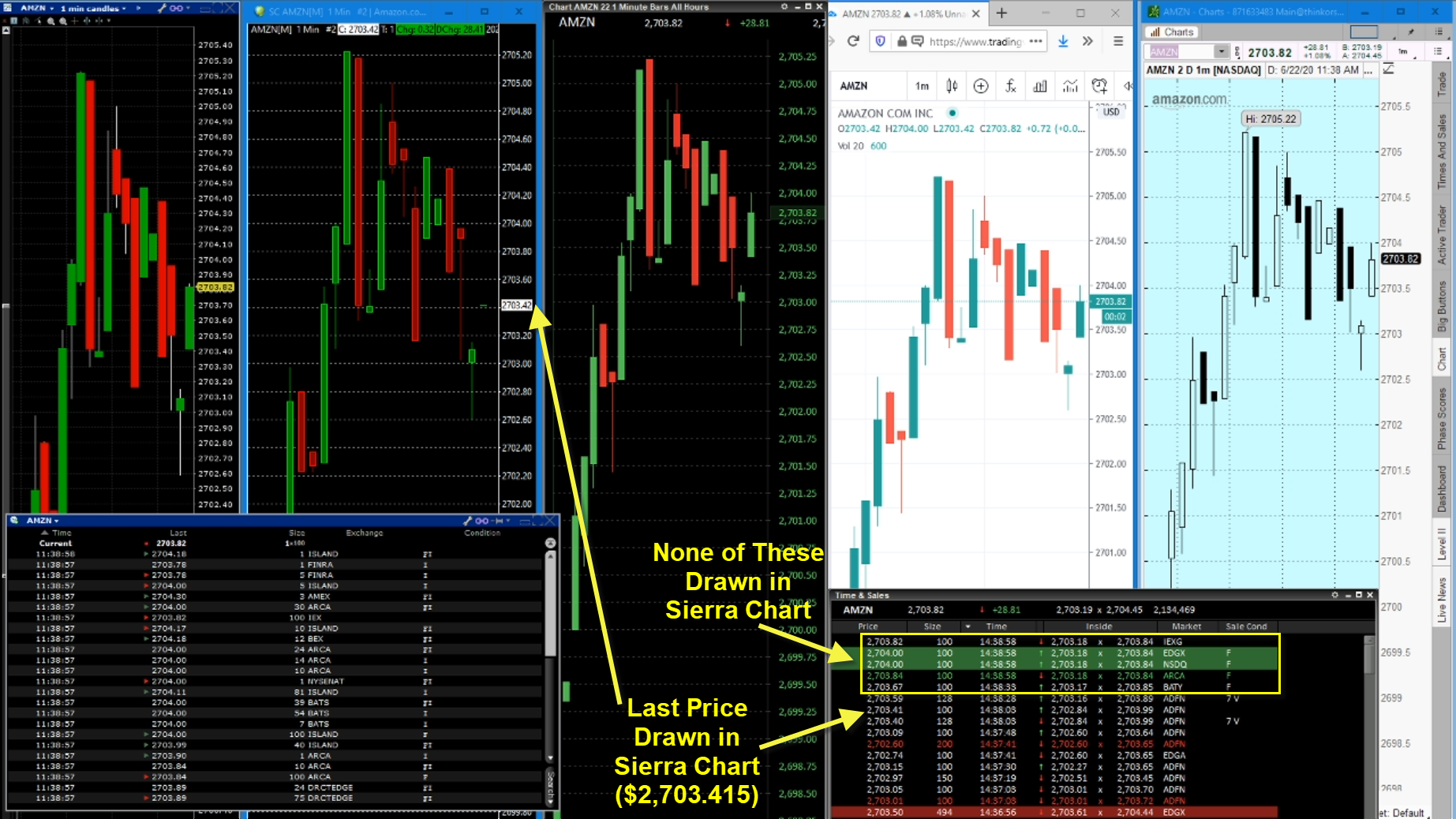Open the Active Trader side tab
Screen dimensions: 1456x819
(1442, 234)
